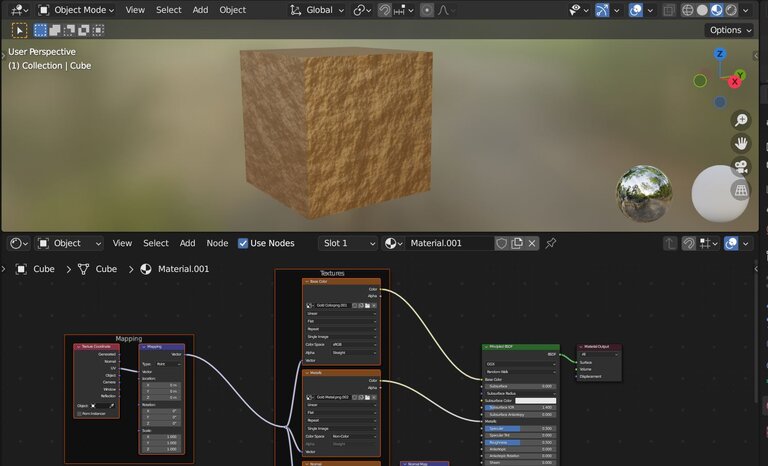Open the Node menu in shader editor

[217, 243]
